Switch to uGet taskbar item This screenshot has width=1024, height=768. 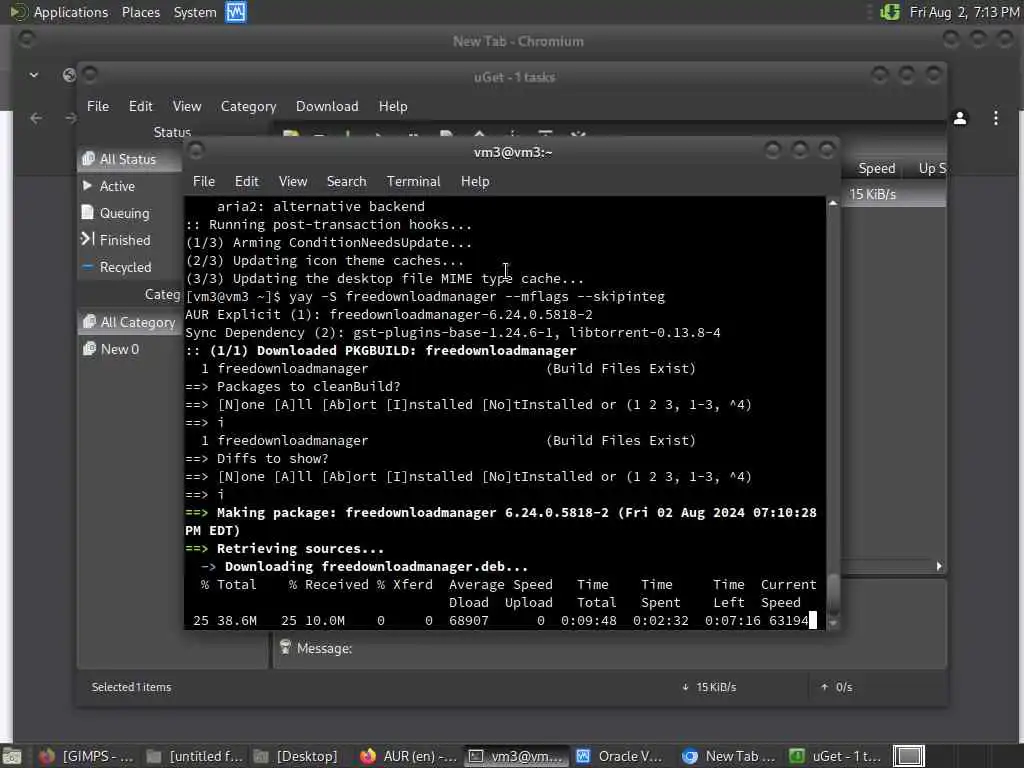[837, 756]
